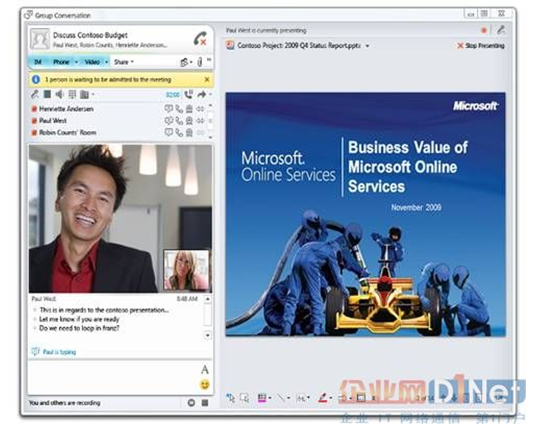This screenshot has height=431, width=538.
Task: Click the chat history scroll-up arrow
Action: click(208, 299)
